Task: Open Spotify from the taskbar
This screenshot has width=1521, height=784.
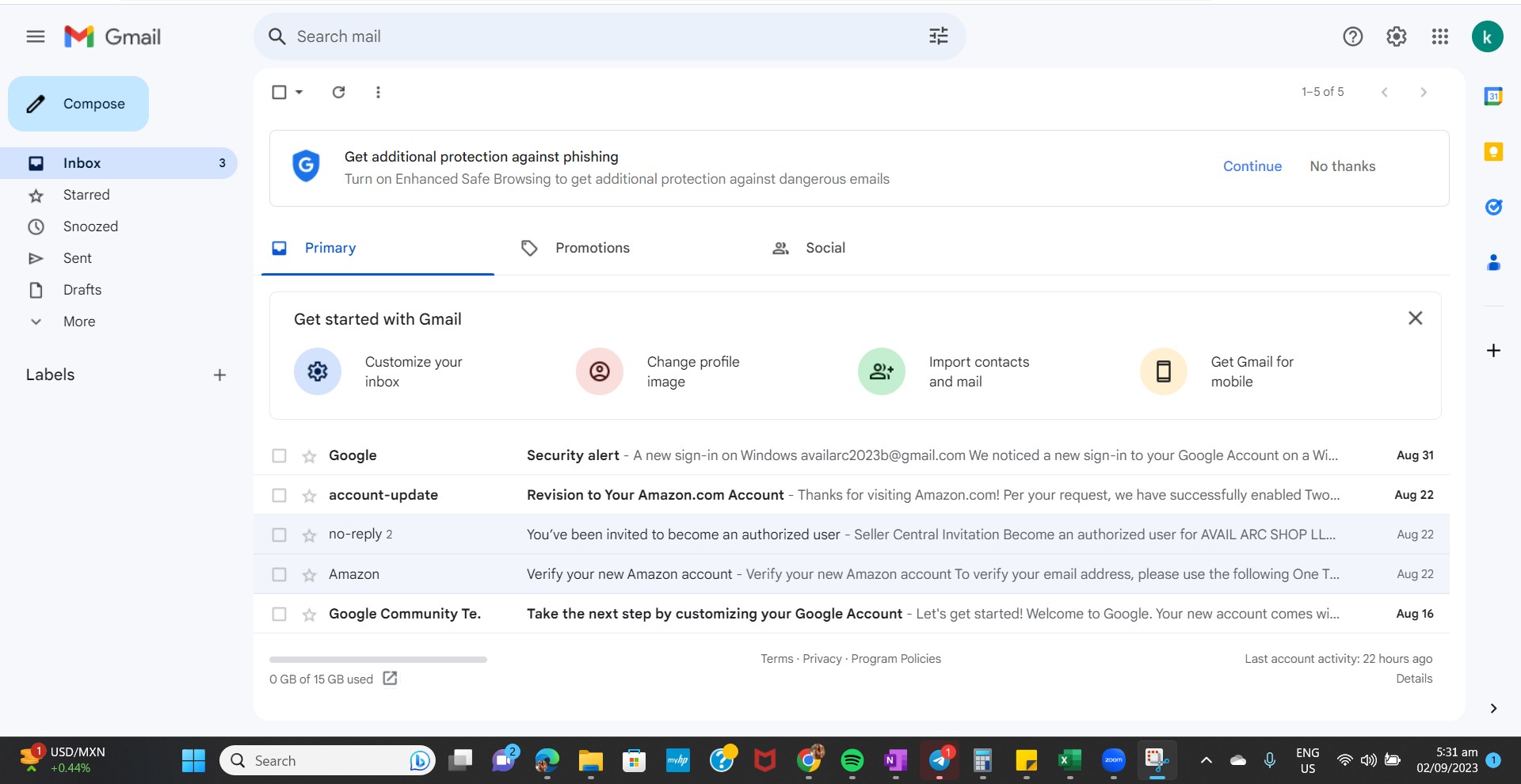Action: tap(852, 761)
